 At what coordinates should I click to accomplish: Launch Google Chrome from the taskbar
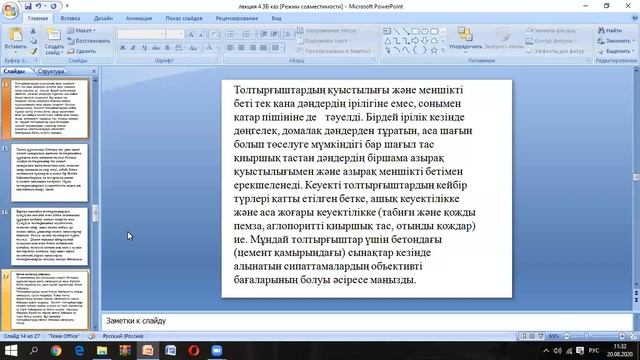coord(56,351)
